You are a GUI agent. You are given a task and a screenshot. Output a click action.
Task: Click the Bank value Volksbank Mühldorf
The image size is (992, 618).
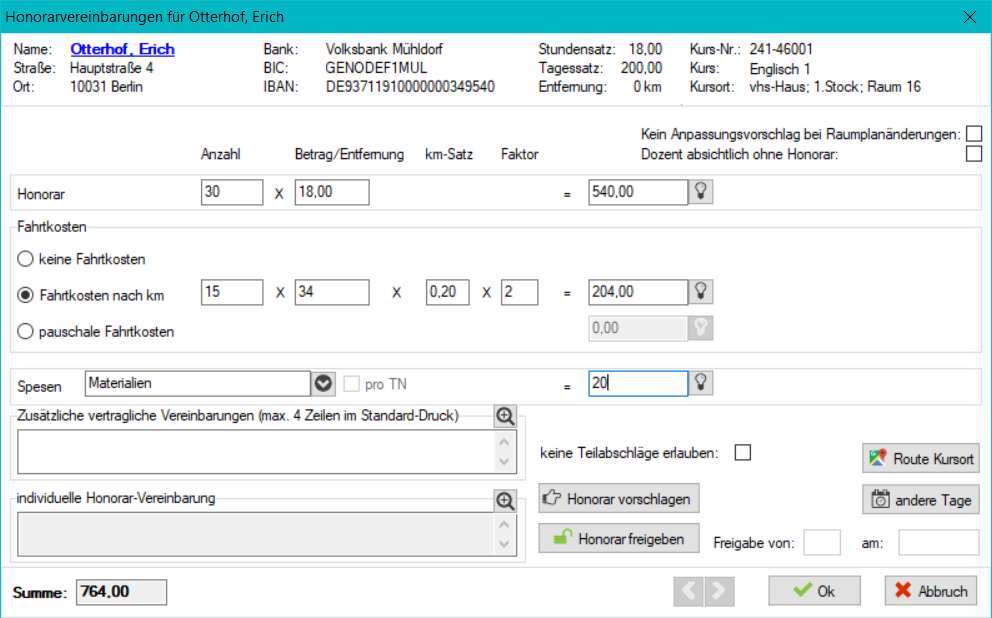pyautogui.click(x=384, y=49)
